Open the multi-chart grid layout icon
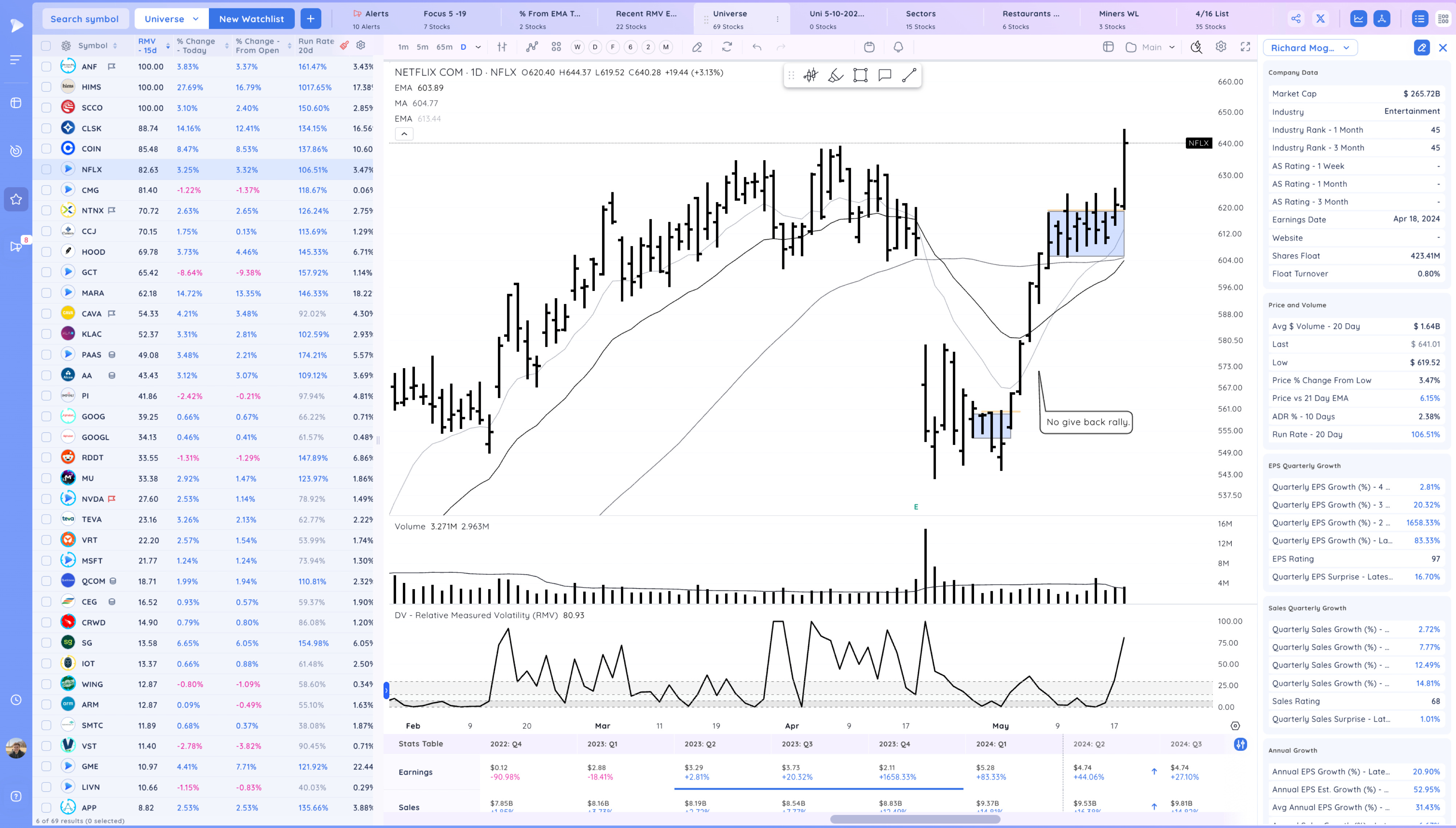This screenshot has height=828, width=1456. pyautogui.click(x=556, y=47)
